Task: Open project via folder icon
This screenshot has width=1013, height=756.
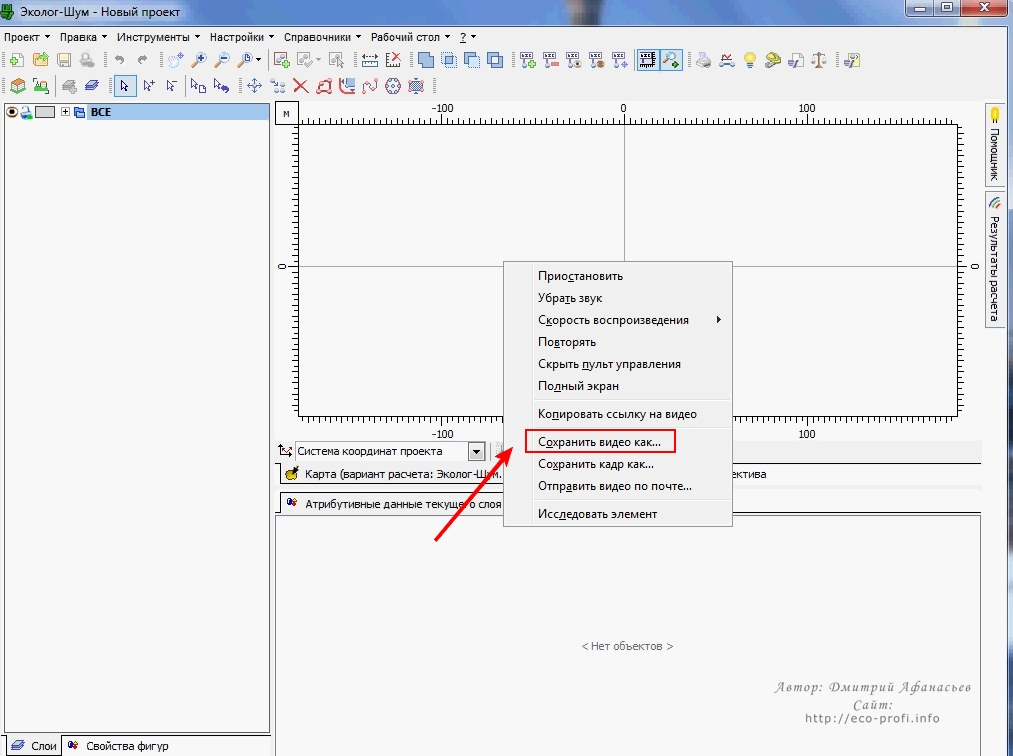Action: pyautogui.click(x=41, y=61)
